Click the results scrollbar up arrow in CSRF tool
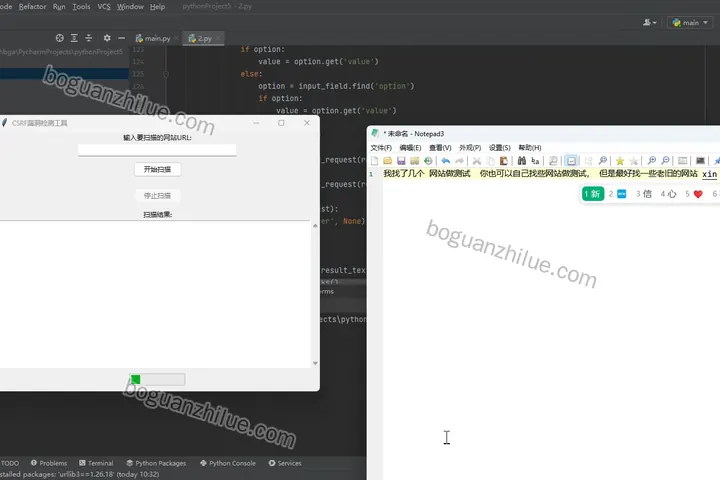The width and height of the screenshot is (720, 480). point(315,226)
